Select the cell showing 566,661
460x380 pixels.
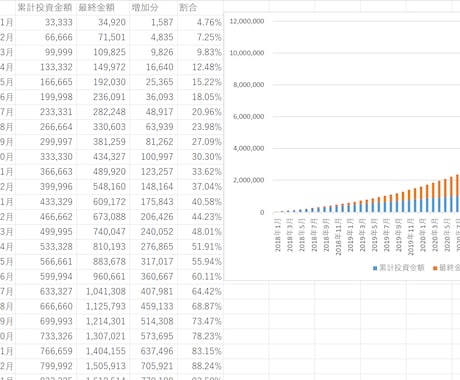46,262
